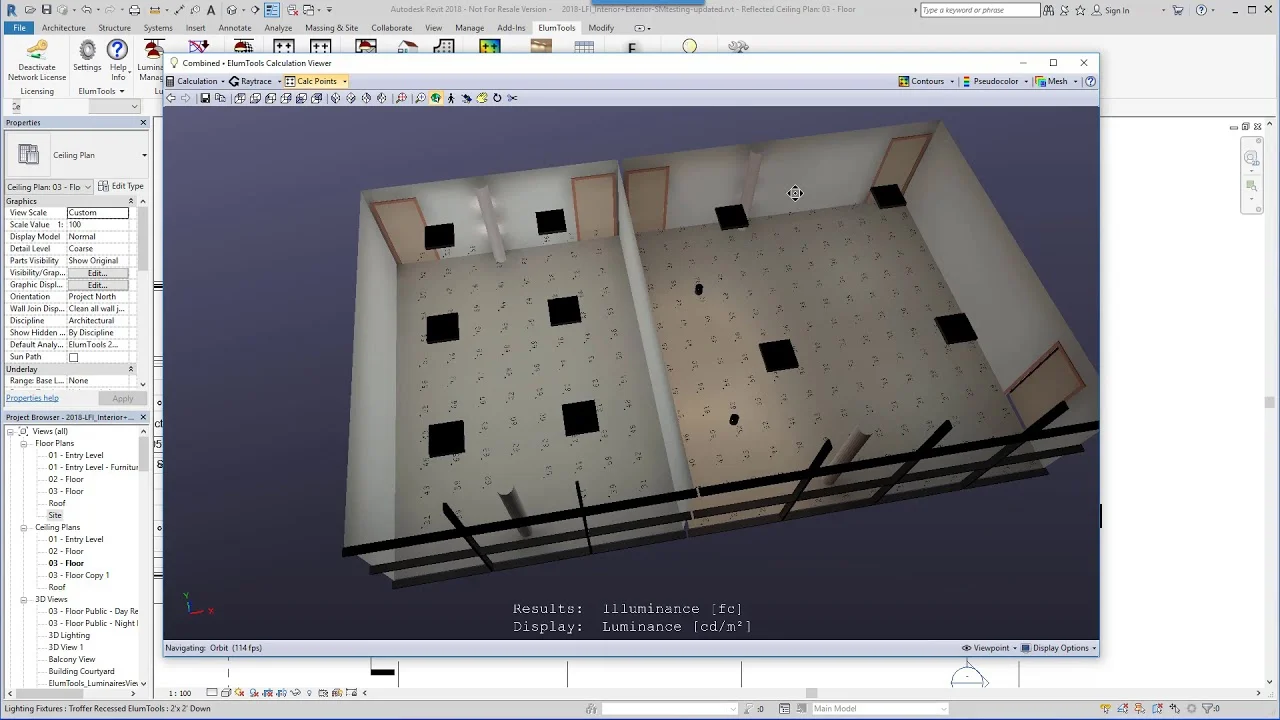Image resolution: width=1280 pixels, height=720 pixels.
Task: Click the forward arrow in the viewer toolbar
Action: click(x=185, y=98)
